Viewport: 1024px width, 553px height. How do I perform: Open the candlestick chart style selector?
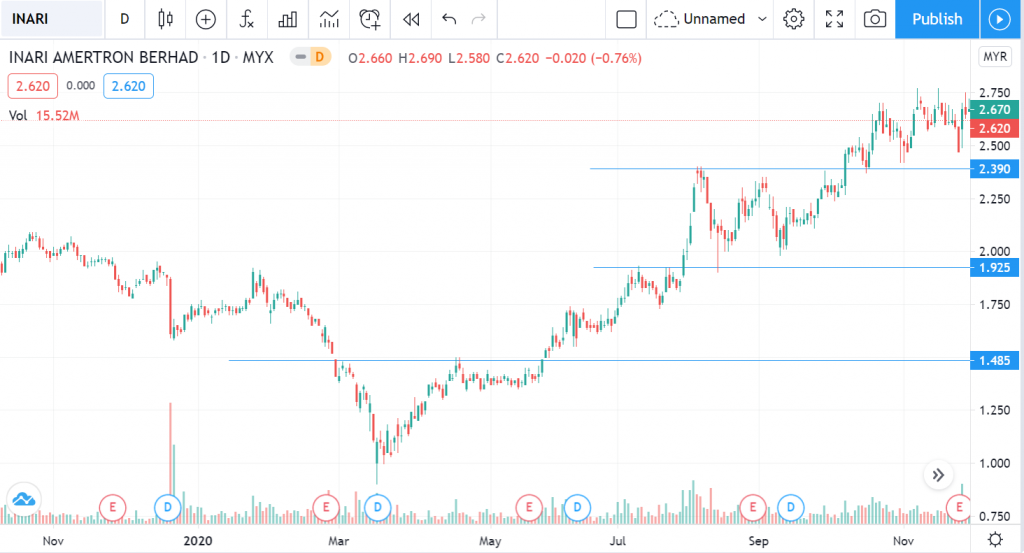point(165,19)
